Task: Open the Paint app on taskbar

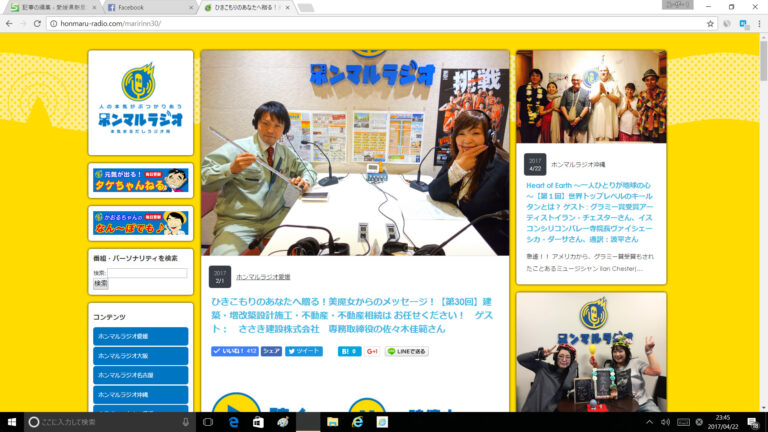Action: 283,422
